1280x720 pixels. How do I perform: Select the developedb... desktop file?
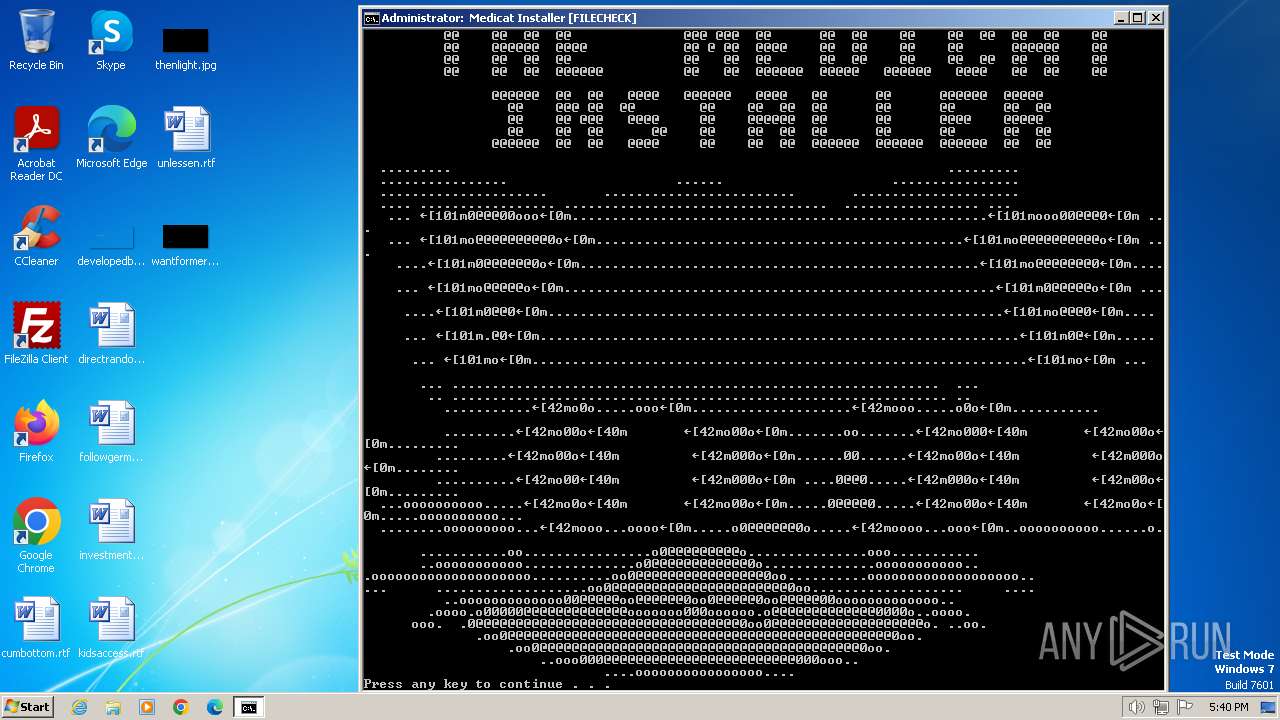coord(111,244)
